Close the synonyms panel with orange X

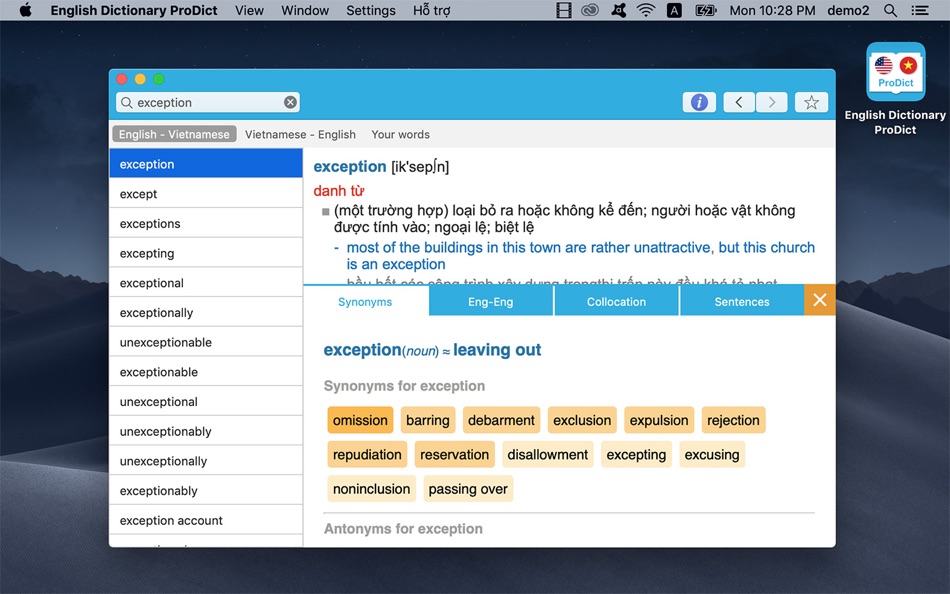(820, 300)
